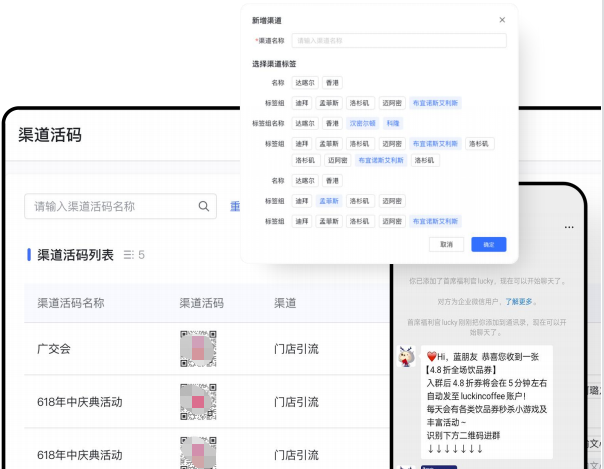The image size is (604, 469).
Task: Click the sender avatar in the chat
Action: coord(407,358)
